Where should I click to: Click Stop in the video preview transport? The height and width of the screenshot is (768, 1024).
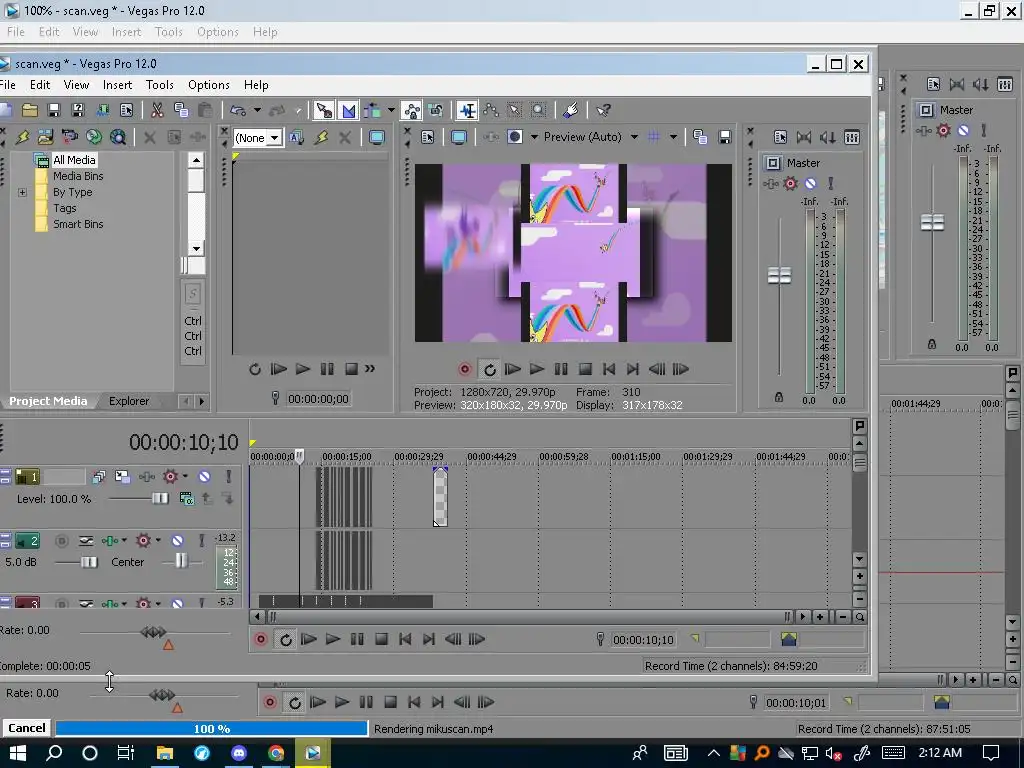585,369
